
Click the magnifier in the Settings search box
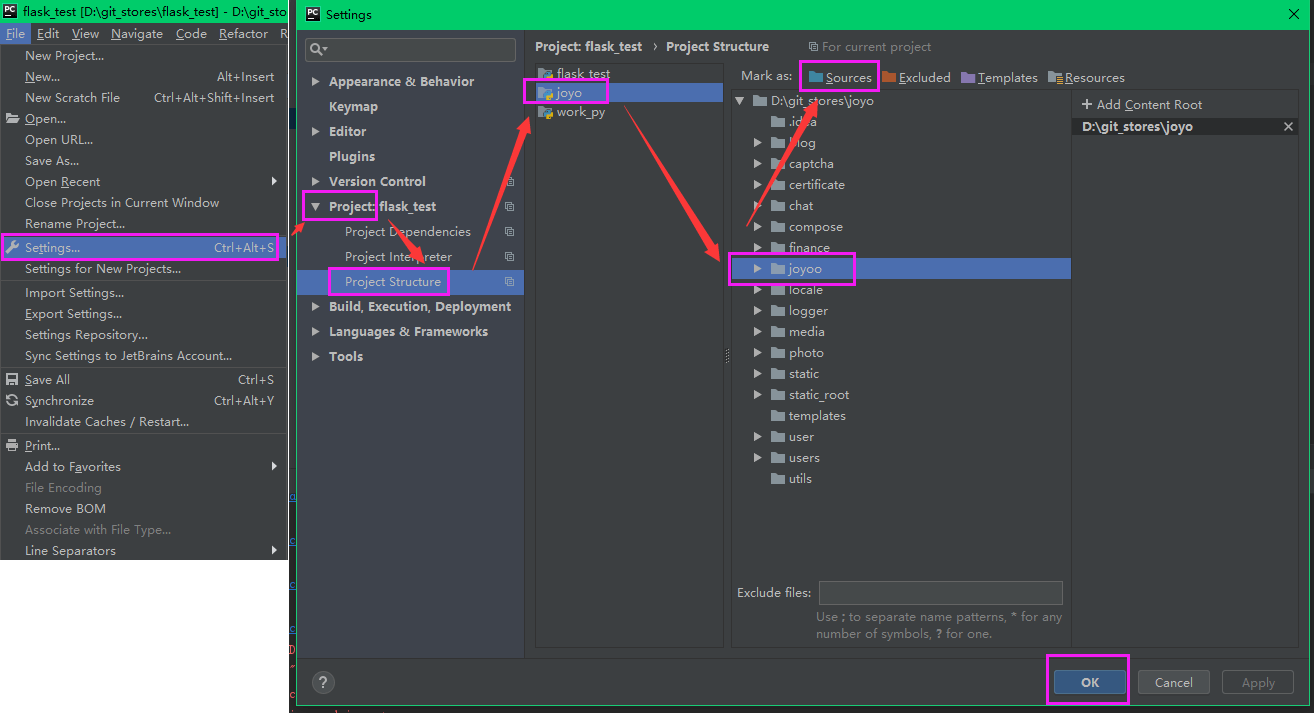[x=317, y=49]
